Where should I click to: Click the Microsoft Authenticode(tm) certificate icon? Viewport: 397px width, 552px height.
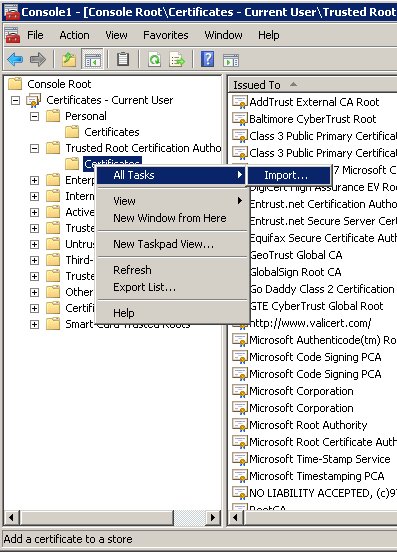point(240,340)
